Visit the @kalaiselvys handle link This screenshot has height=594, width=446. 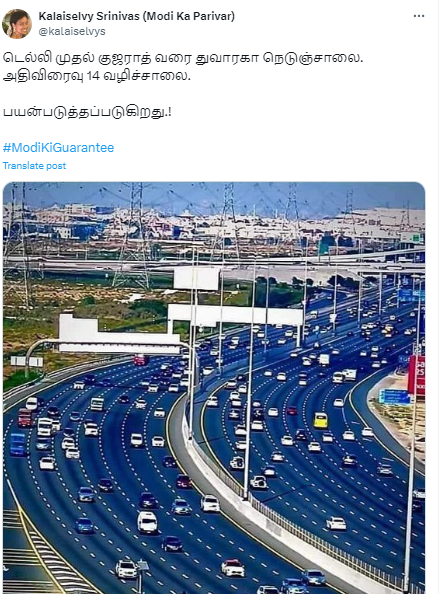point(72,31)
